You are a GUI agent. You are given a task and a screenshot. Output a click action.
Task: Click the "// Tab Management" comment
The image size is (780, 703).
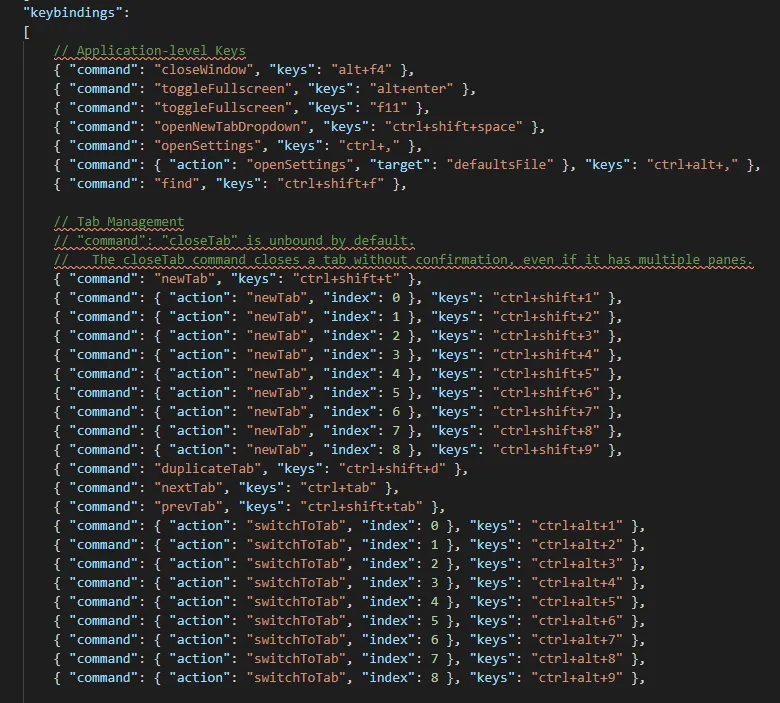119,222
